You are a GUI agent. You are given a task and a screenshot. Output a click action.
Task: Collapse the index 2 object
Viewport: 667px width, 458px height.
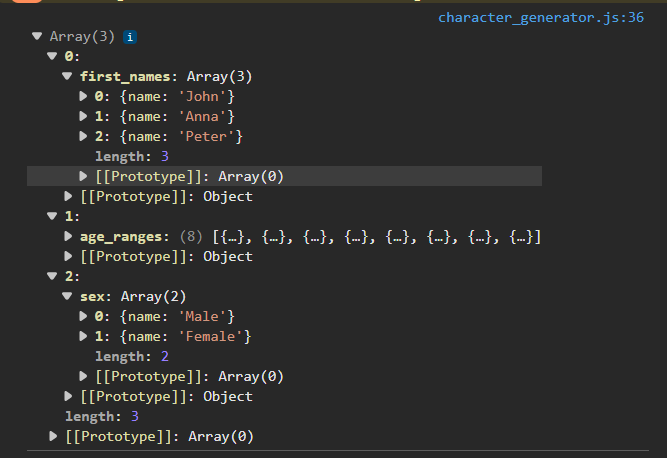[x=53, y=276]
